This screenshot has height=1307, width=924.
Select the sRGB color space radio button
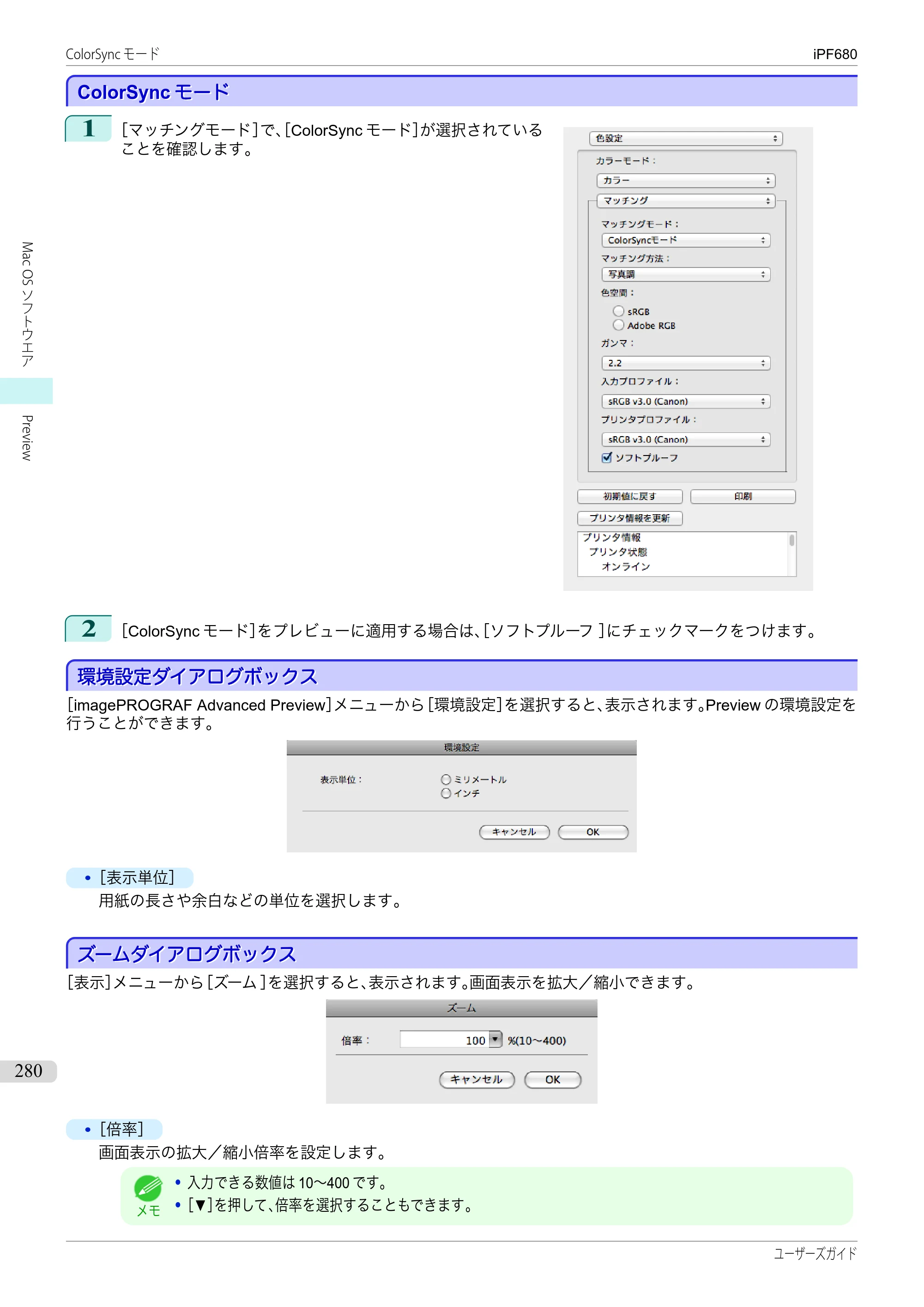[618, 311]
